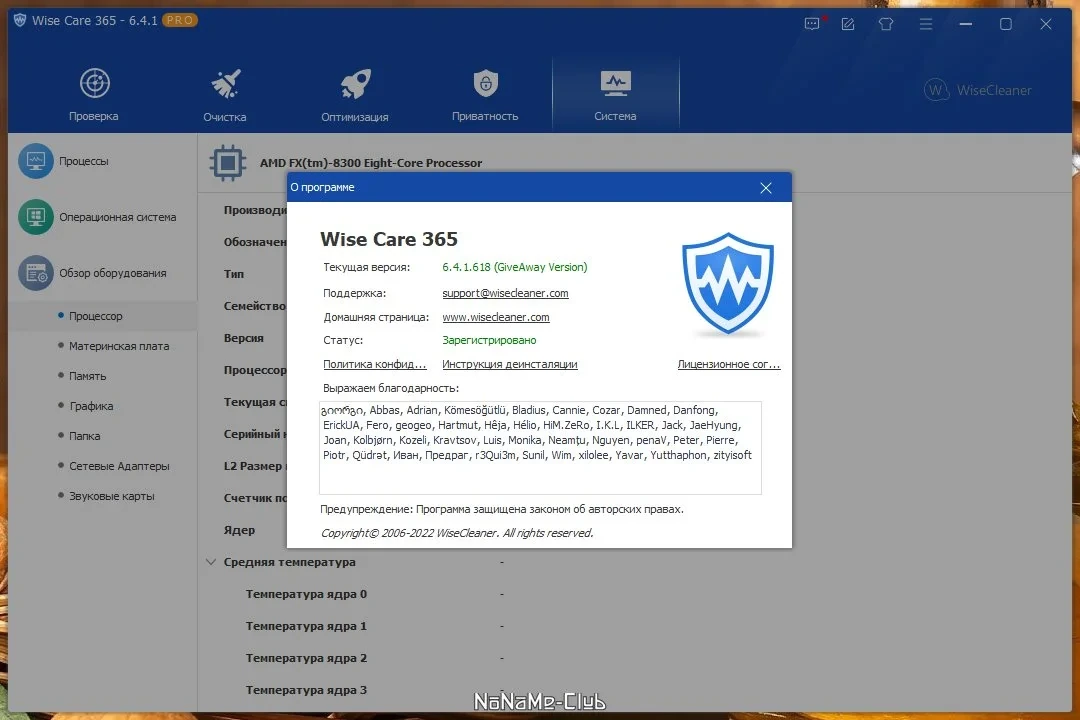Select Материнская плата item
1080x720 pixels.
click(118, 346)
